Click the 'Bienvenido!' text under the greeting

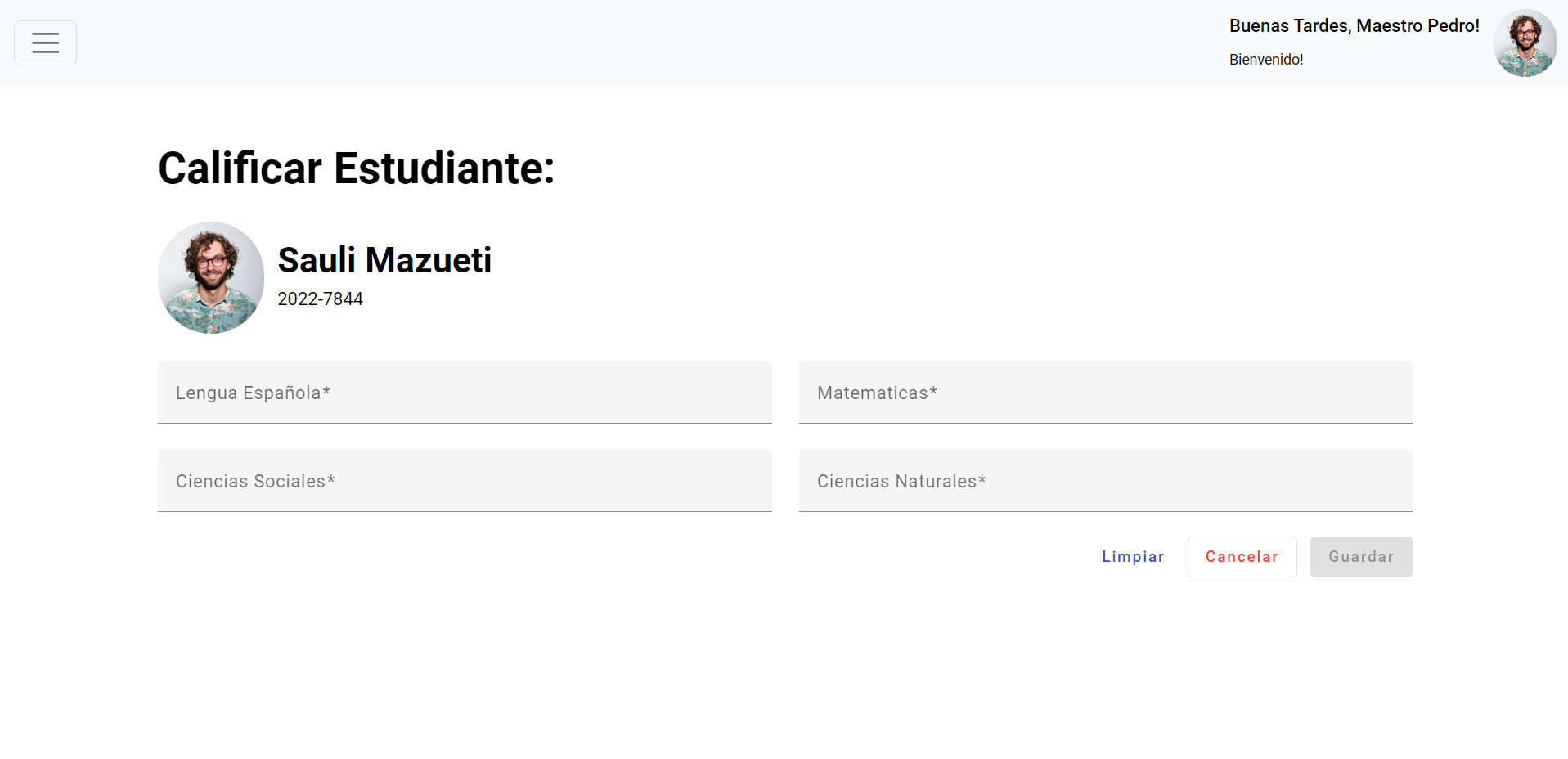point(1265,59)
